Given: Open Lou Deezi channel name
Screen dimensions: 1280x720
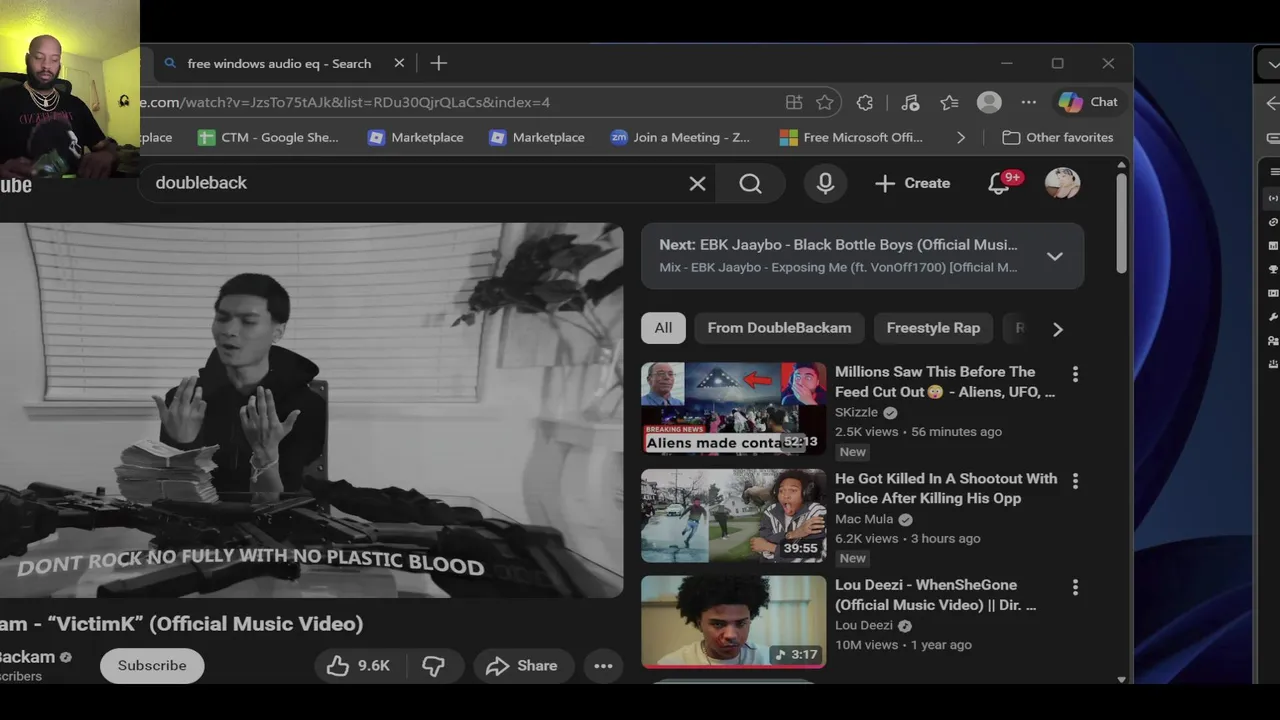Looking at the screenshot, I should tap(864, 625).
